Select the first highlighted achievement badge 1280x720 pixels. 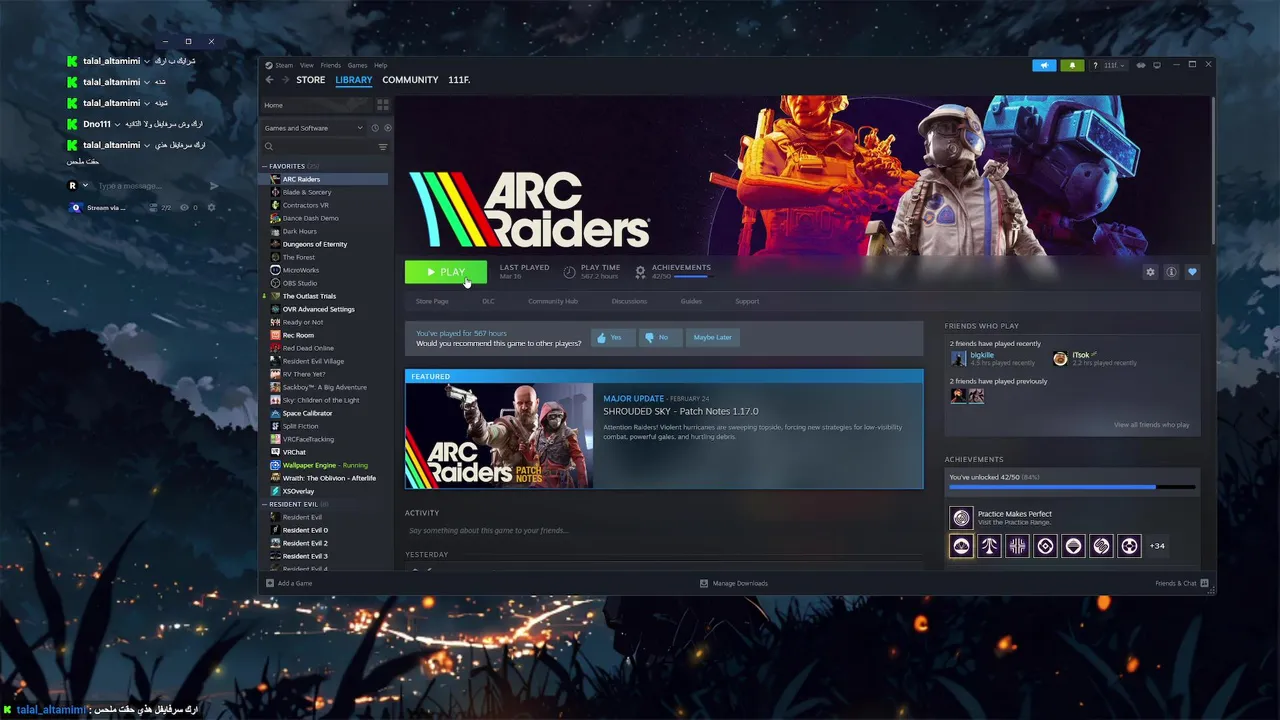click(x=961, y=546)
